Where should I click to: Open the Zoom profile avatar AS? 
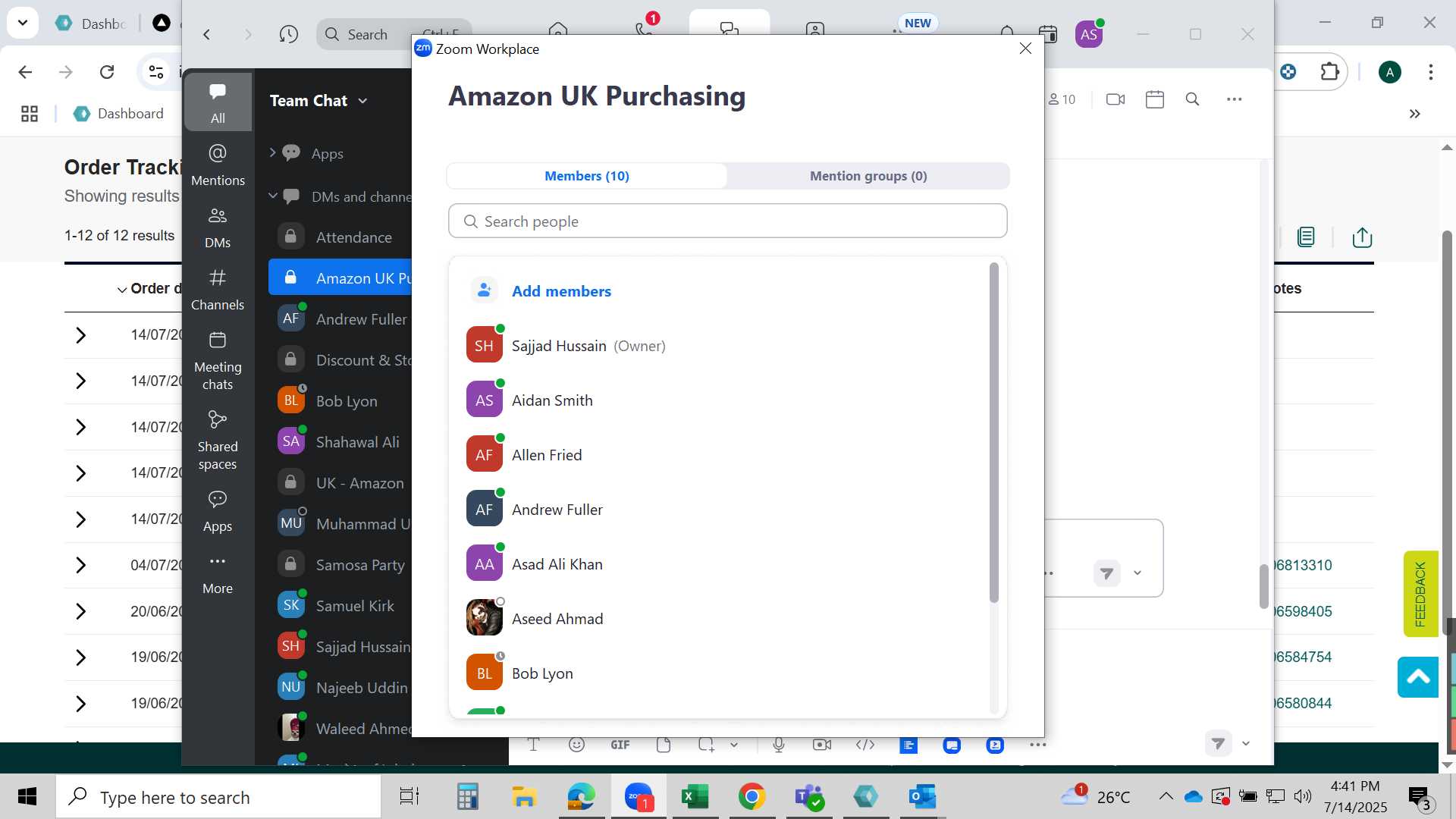(x=1089, y=34)
